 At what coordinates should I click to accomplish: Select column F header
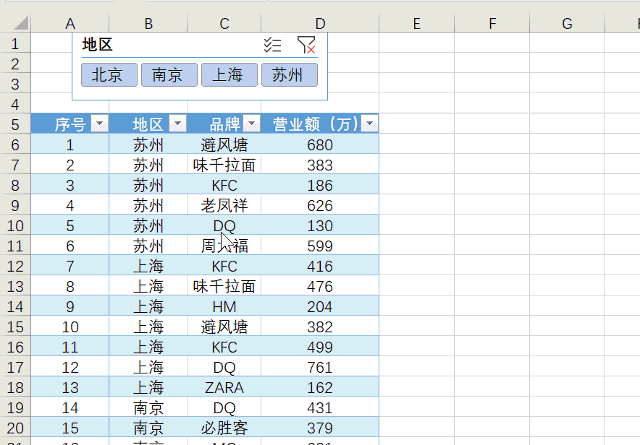point(492,24)
